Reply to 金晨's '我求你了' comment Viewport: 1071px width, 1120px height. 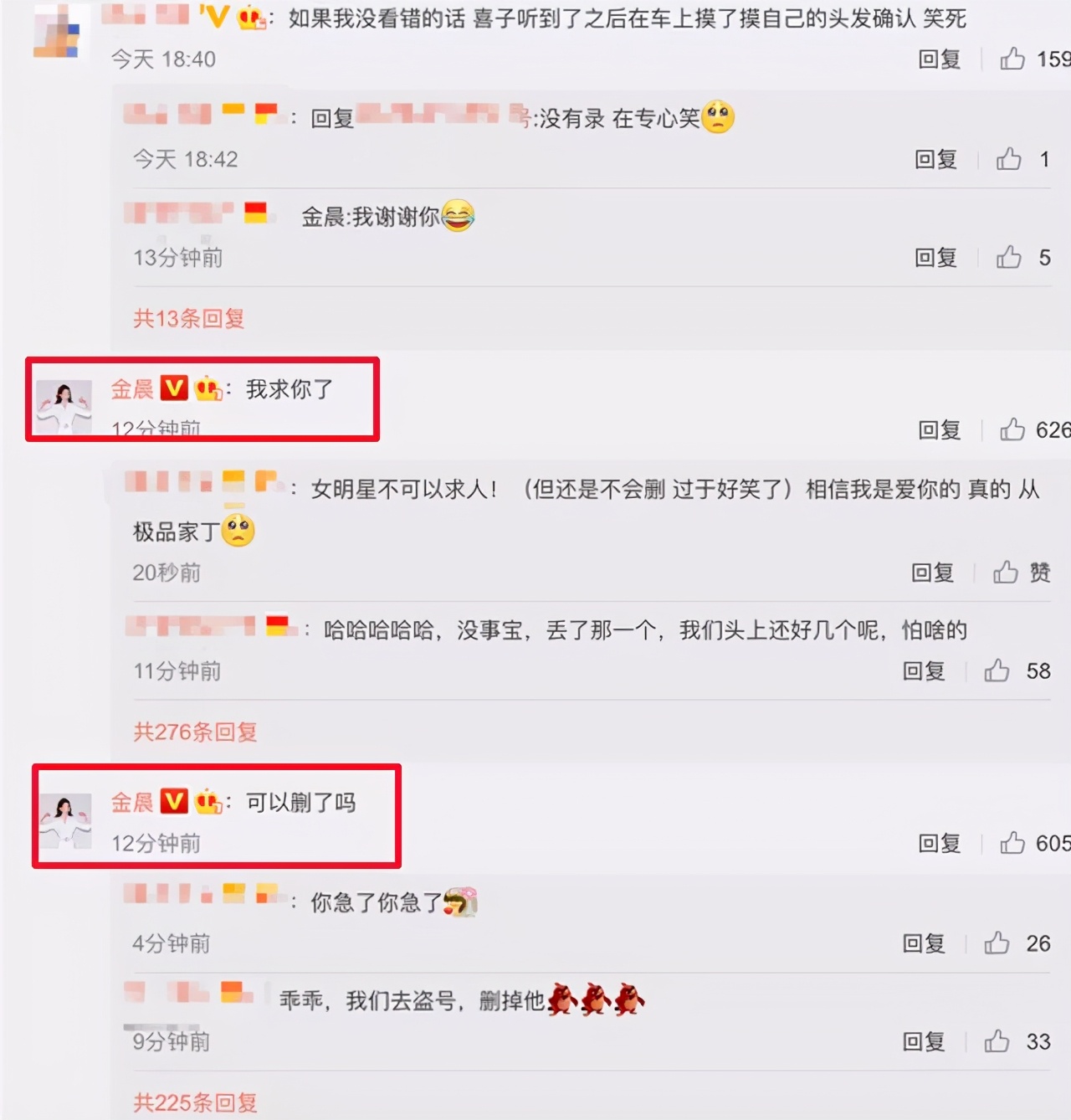939,429
